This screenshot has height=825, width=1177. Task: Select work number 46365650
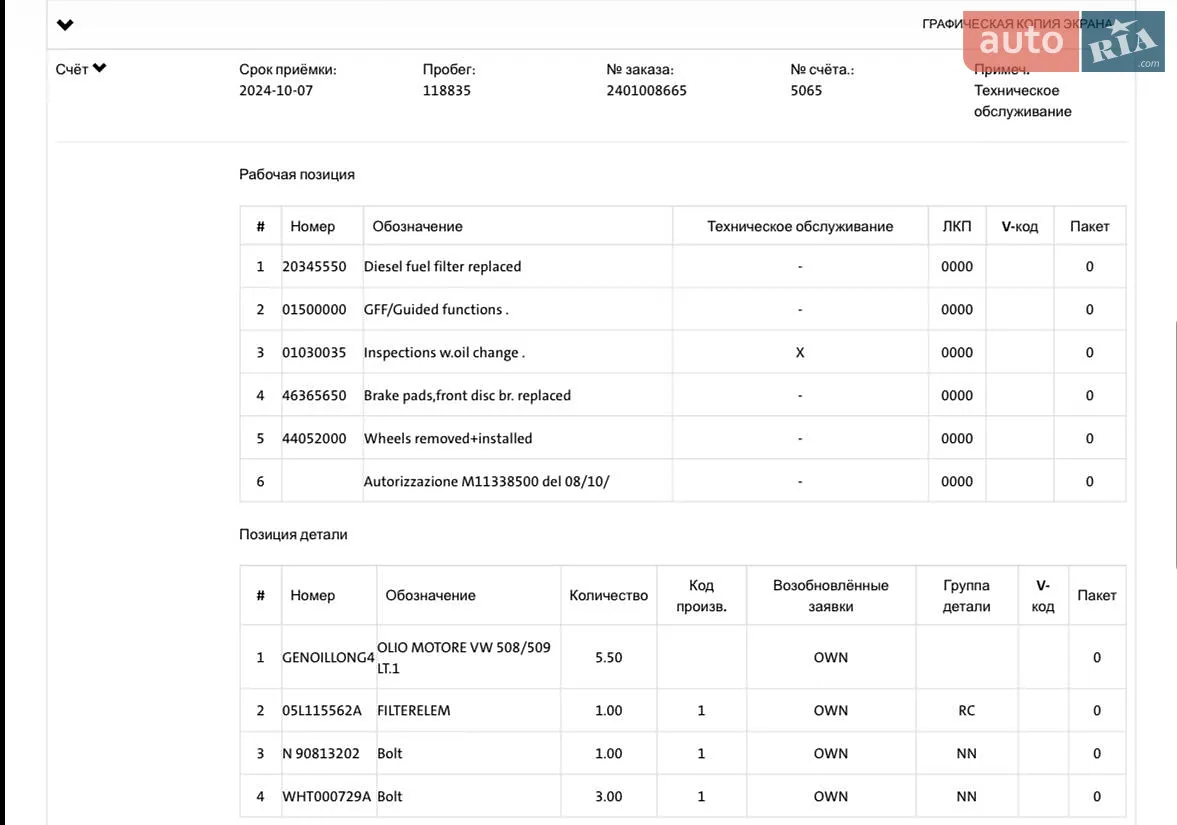(x=315, y=396)
